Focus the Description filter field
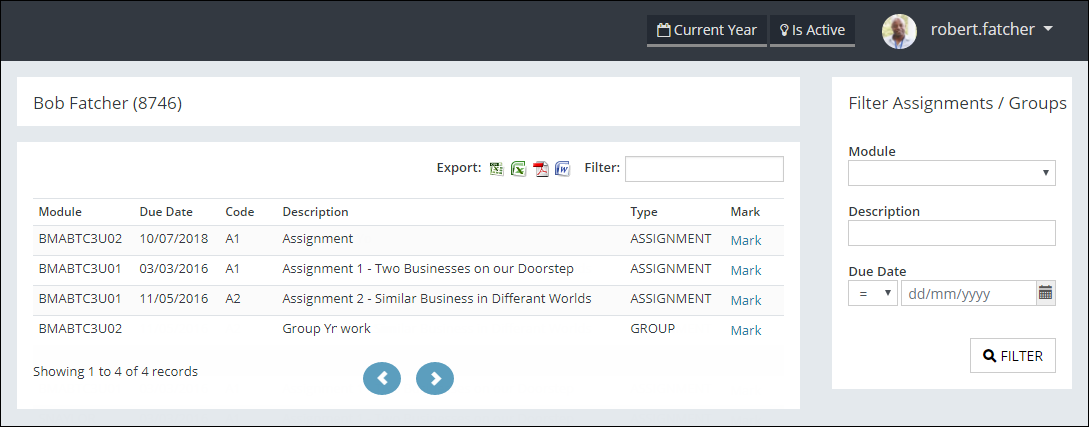Viewport: 1089px width, 427px height. 951,233
